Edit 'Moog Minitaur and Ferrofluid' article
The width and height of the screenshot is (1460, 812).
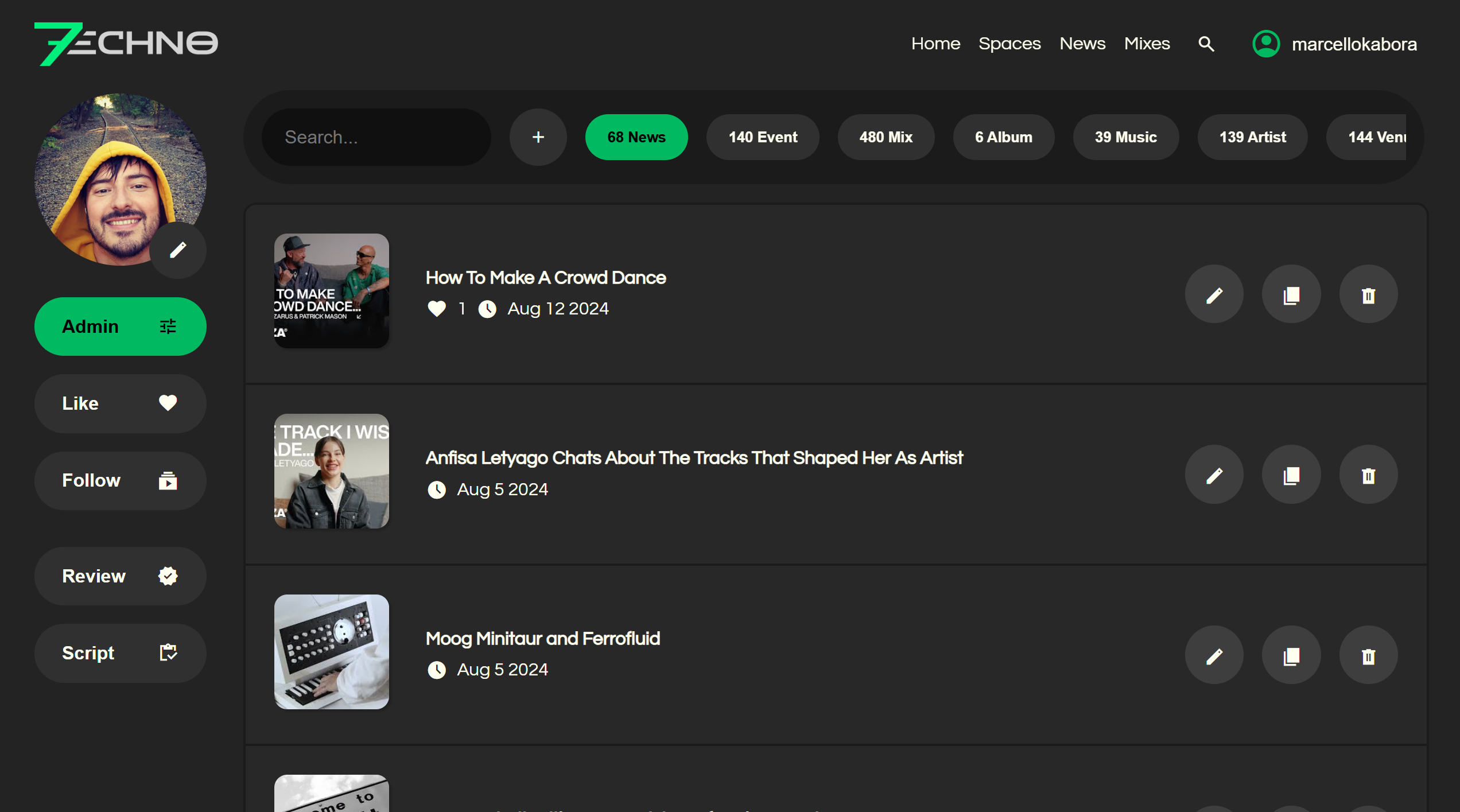click(x=1214, y=655)
